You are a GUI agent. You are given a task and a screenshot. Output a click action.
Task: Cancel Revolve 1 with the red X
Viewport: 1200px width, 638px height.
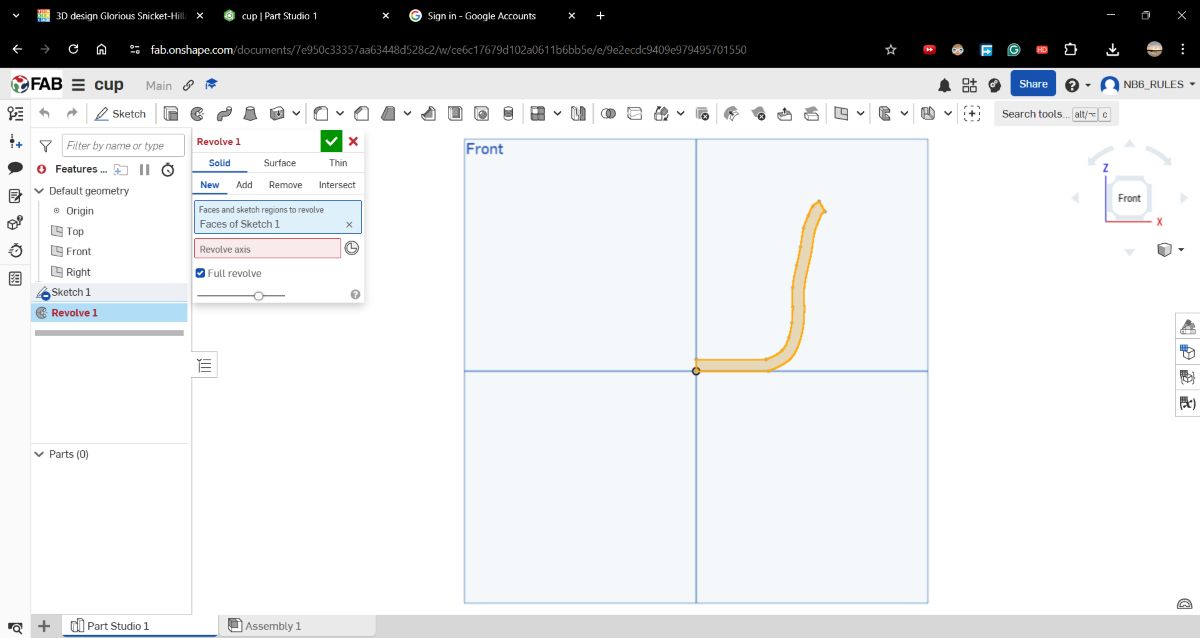(353, 142)
